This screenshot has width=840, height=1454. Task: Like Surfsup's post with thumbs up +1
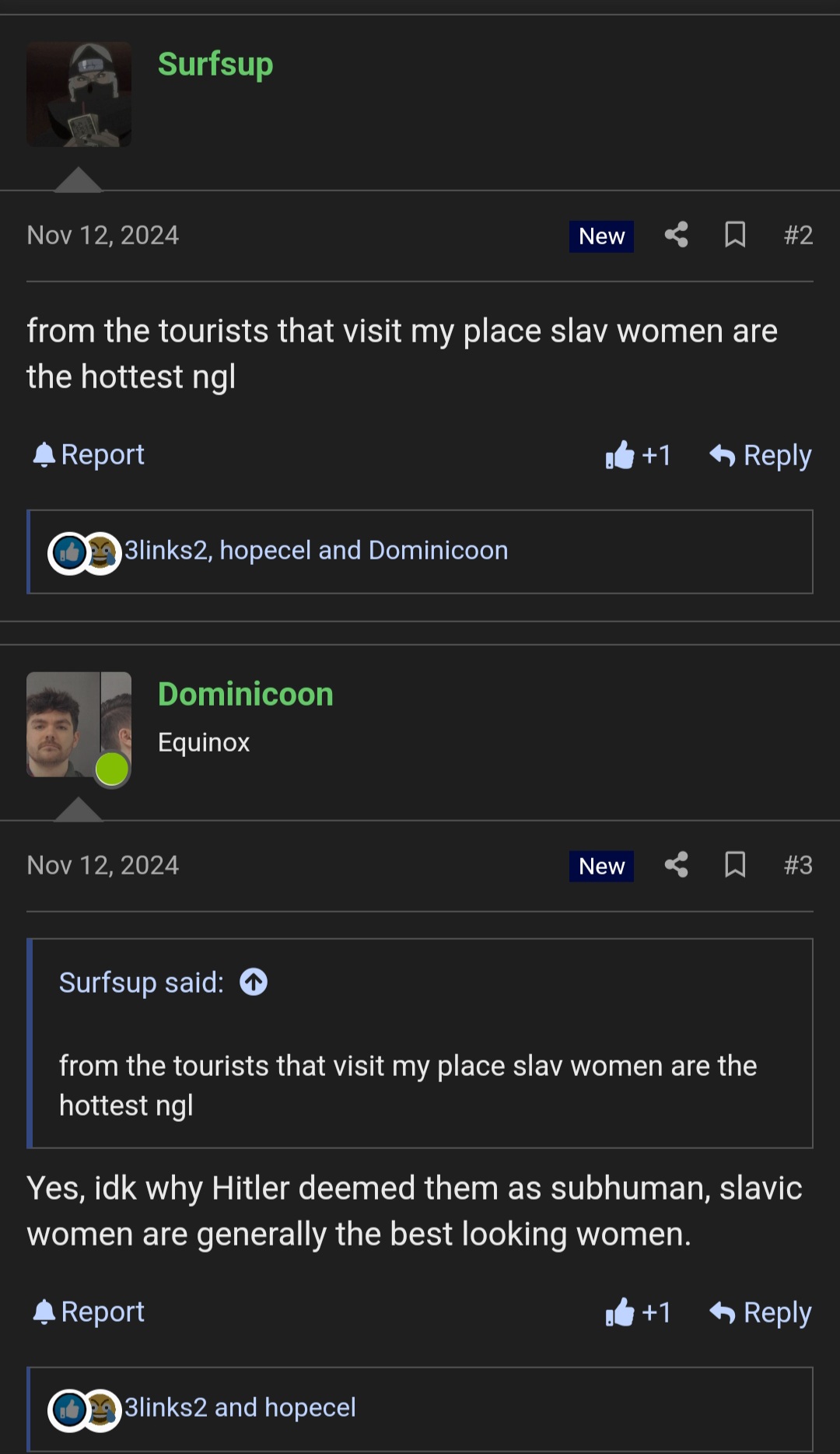(638, 455)
